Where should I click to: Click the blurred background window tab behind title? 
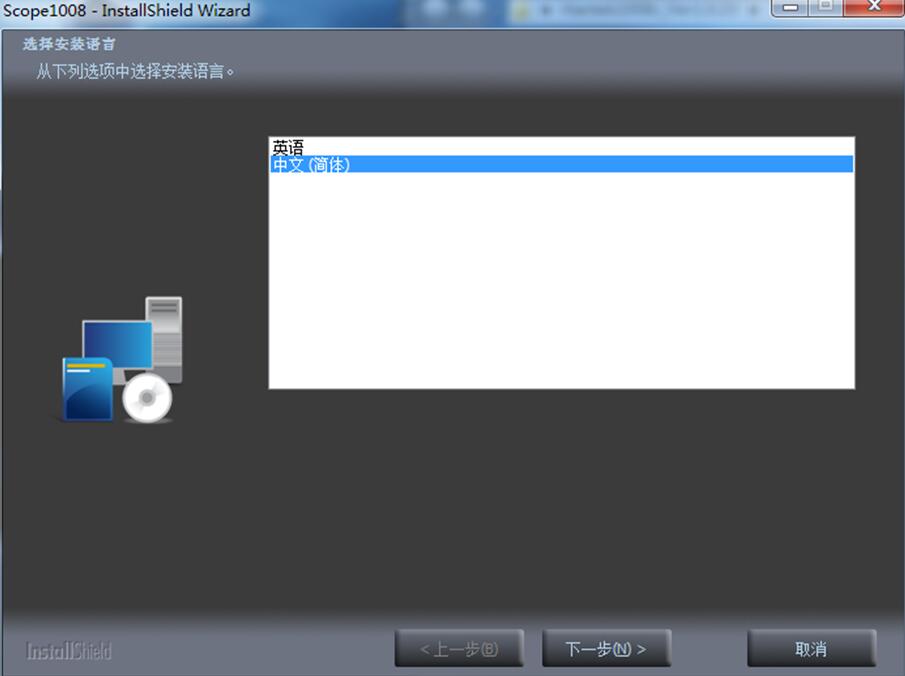coord(600,11)
